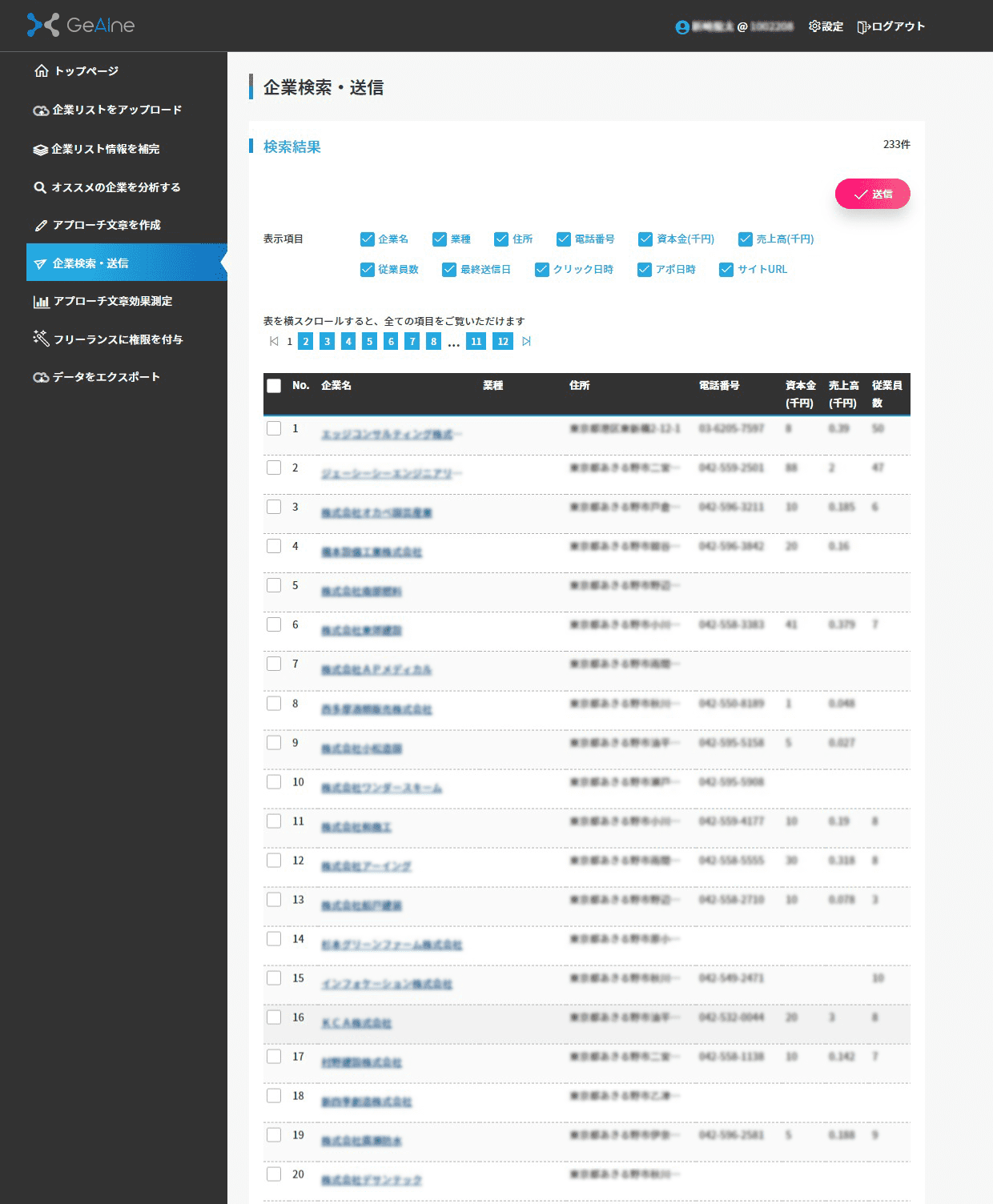
Task: Go to last page arrow icon
Action: click(x=526, y=342)
